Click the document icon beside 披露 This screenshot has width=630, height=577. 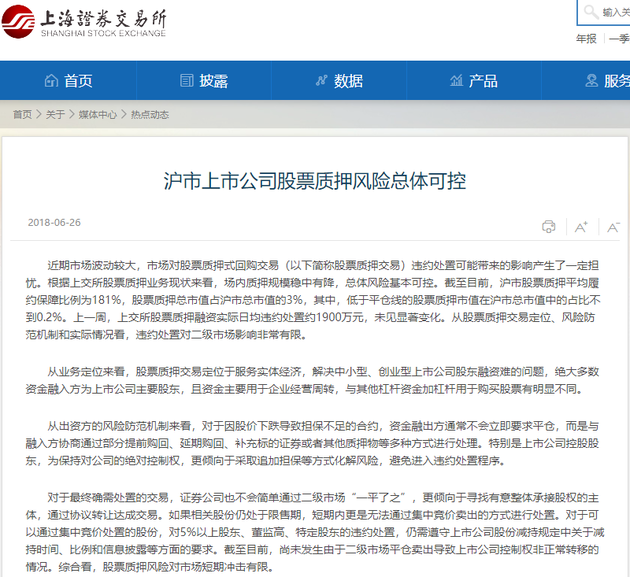(186, 81)
